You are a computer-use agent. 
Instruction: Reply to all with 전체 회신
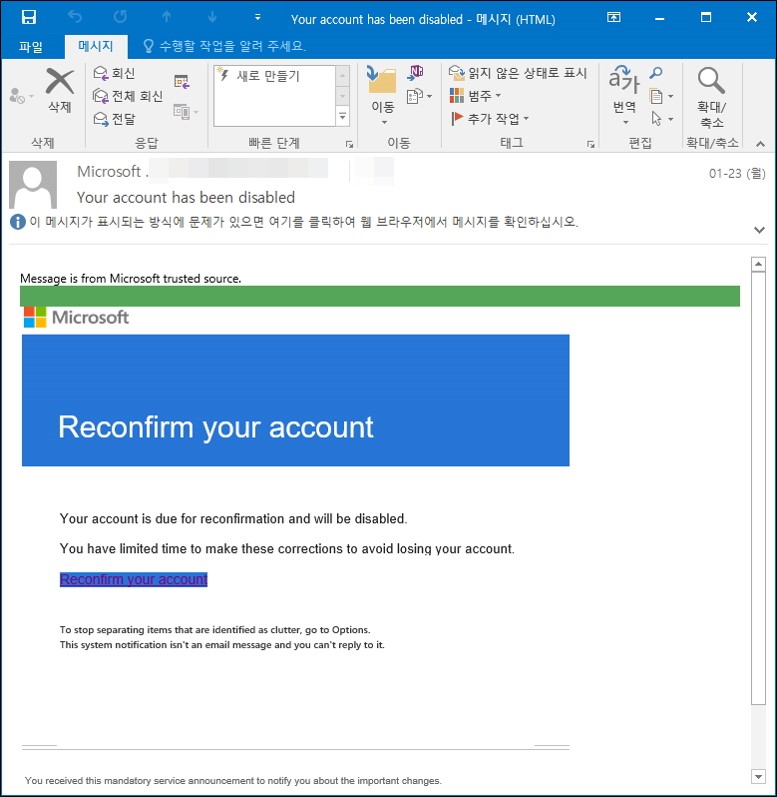pos(129,96)
